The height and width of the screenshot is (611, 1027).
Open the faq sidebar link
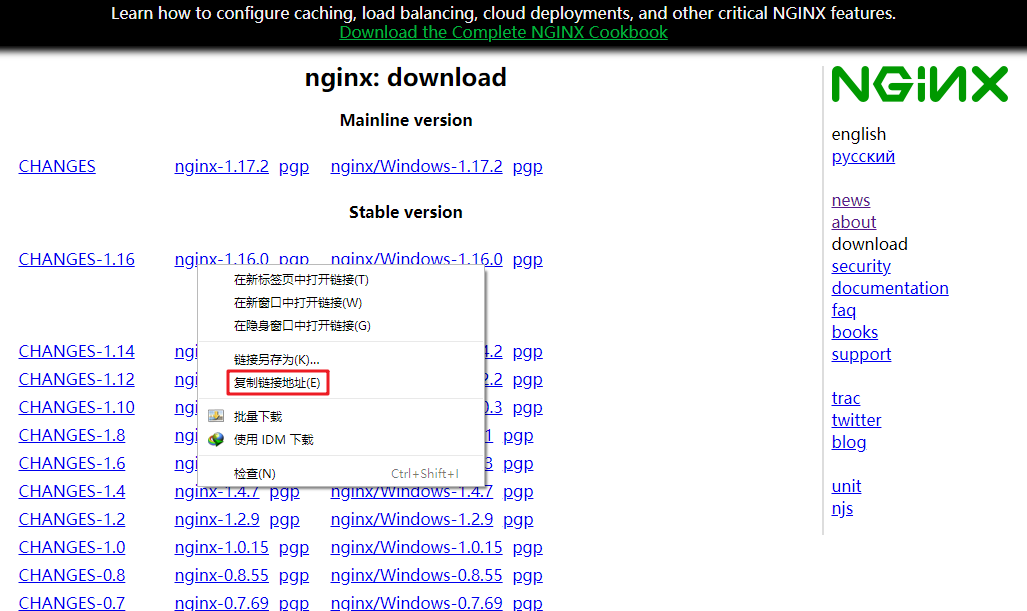pyautogui.click(x=844, y=310)
